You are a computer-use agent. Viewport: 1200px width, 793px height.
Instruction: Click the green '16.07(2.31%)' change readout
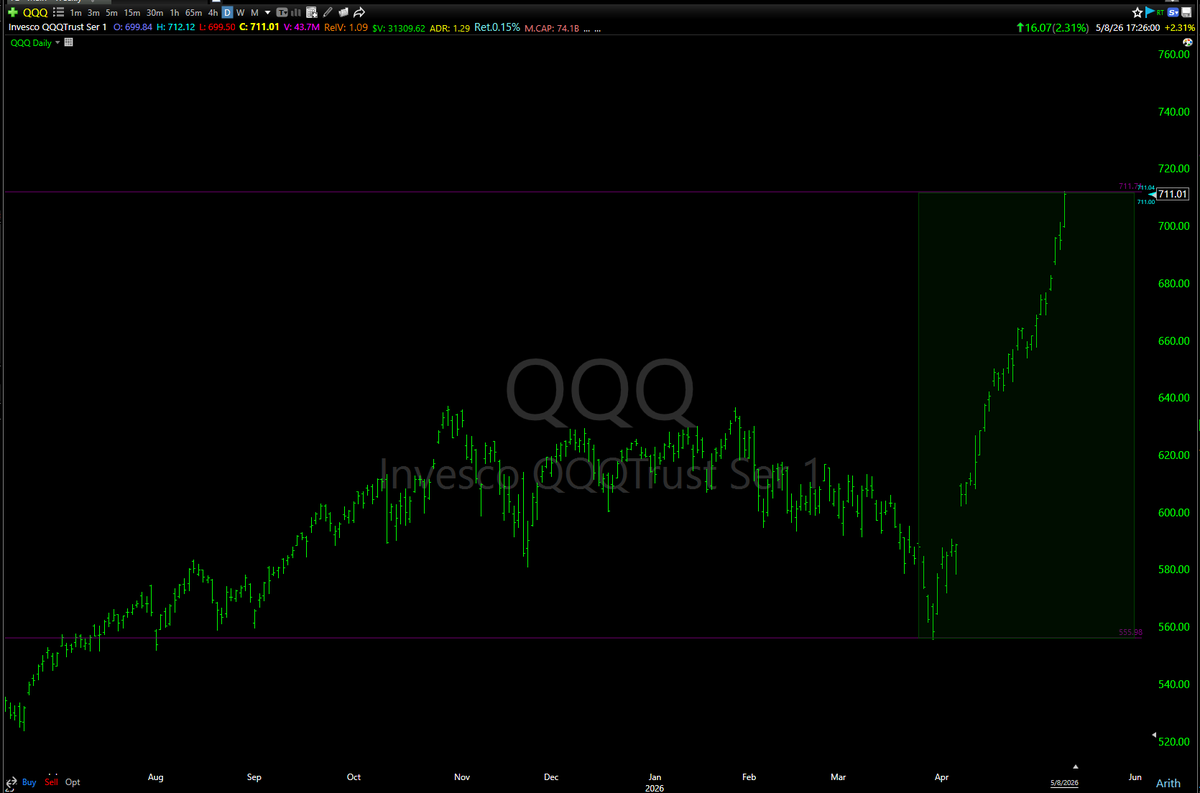click(1053, 28)
